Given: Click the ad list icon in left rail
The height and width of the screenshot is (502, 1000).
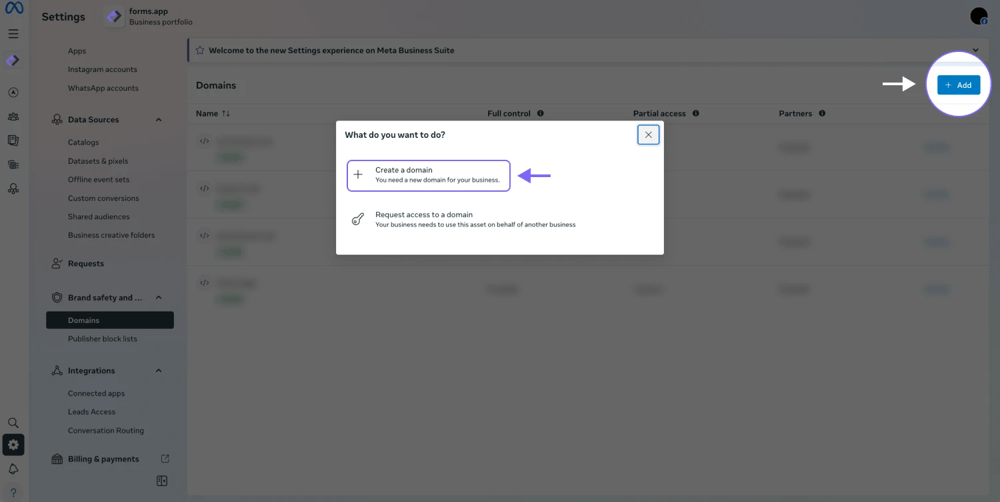Looking at the screenshot, I should [x=13, y=165].
